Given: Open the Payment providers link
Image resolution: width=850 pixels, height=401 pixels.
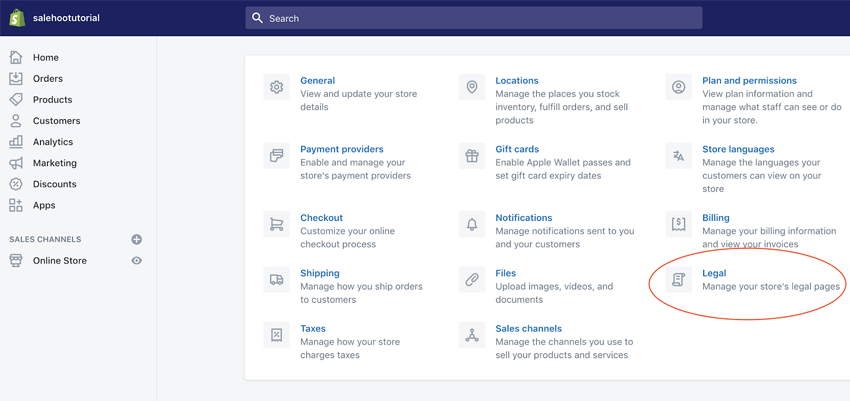Looking at the screenshot, I should click(341, 149).
